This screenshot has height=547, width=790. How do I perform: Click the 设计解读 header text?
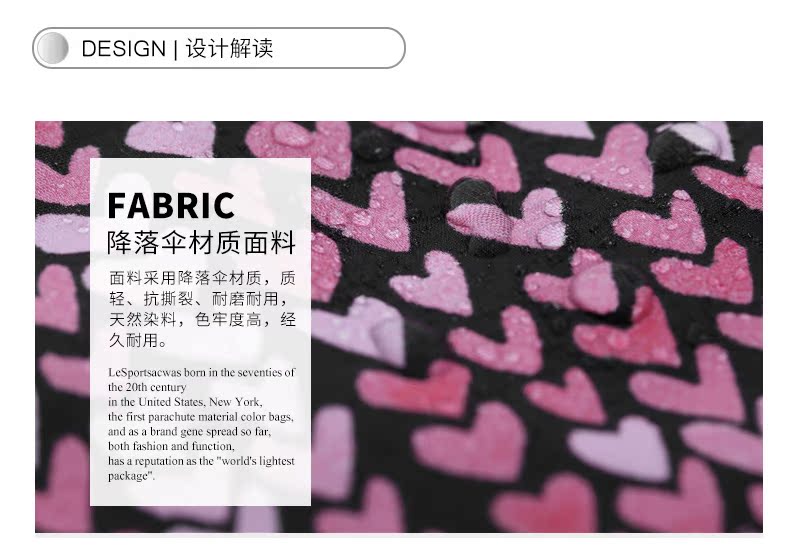tap(229, 49)
